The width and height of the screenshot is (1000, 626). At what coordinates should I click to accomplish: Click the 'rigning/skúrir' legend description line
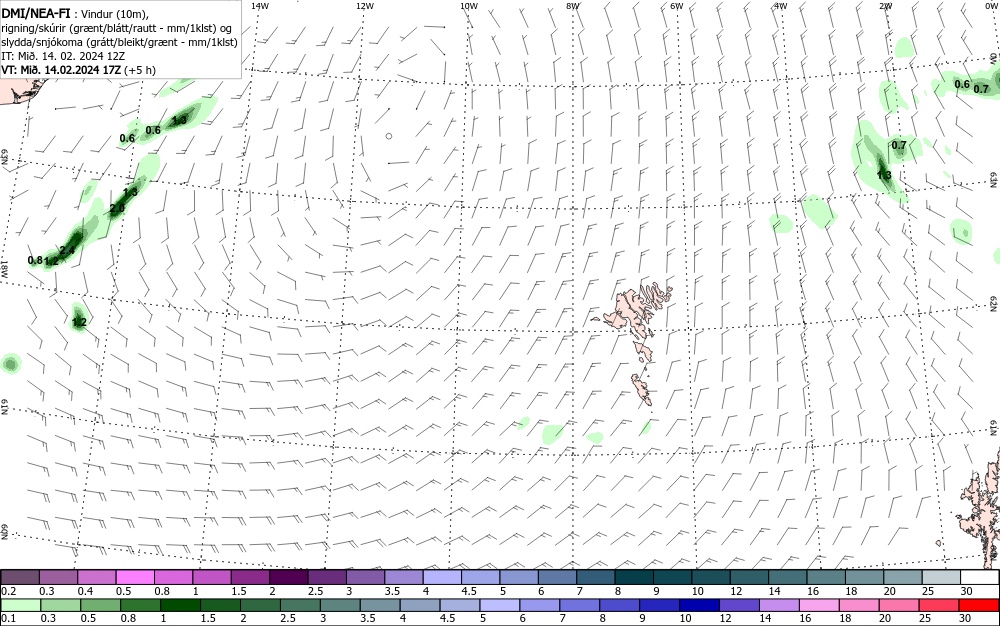(116, 28)
